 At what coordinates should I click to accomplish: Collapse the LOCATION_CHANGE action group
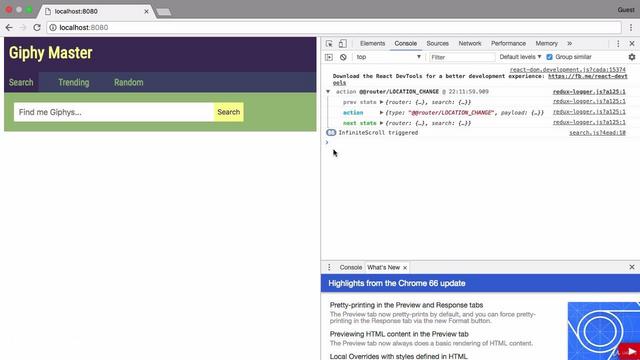pos(328,92)
